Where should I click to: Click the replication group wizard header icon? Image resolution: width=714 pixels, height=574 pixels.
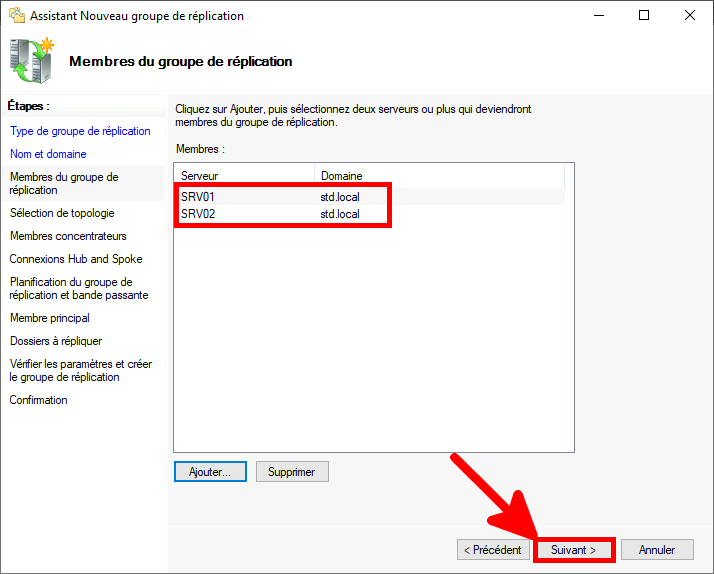[x=33, y=61]
